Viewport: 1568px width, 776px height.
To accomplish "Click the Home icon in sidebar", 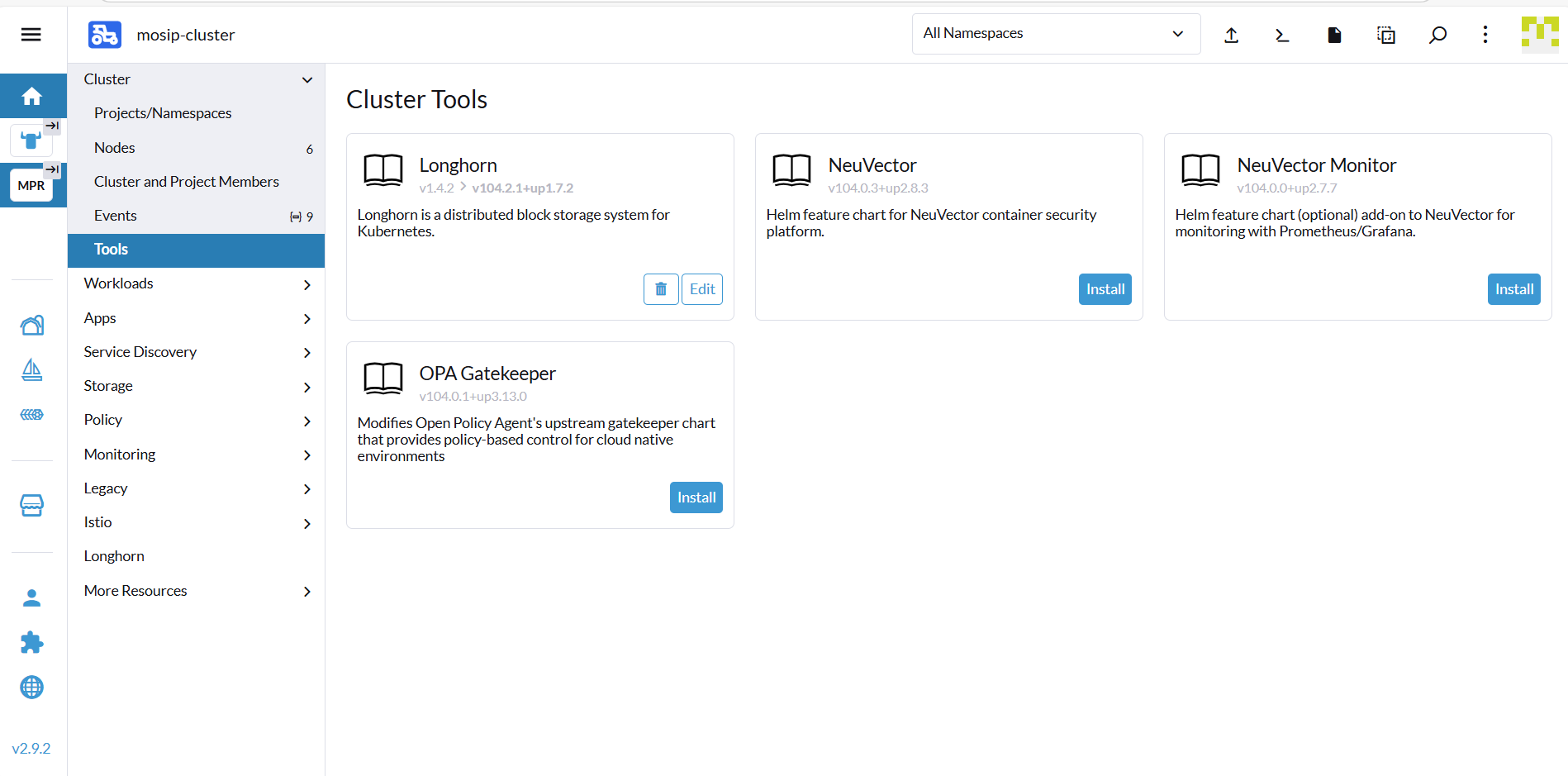I will pos(32,97).
